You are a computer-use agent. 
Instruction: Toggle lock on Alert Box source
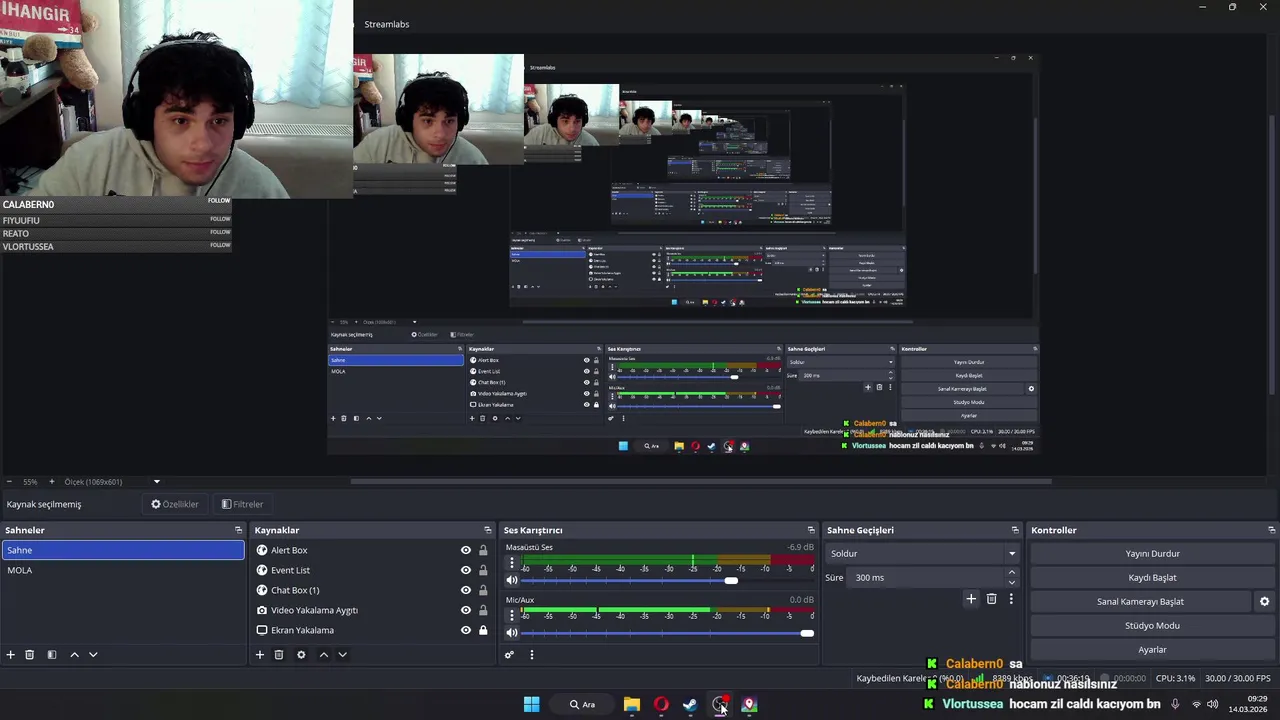point(483,550)
